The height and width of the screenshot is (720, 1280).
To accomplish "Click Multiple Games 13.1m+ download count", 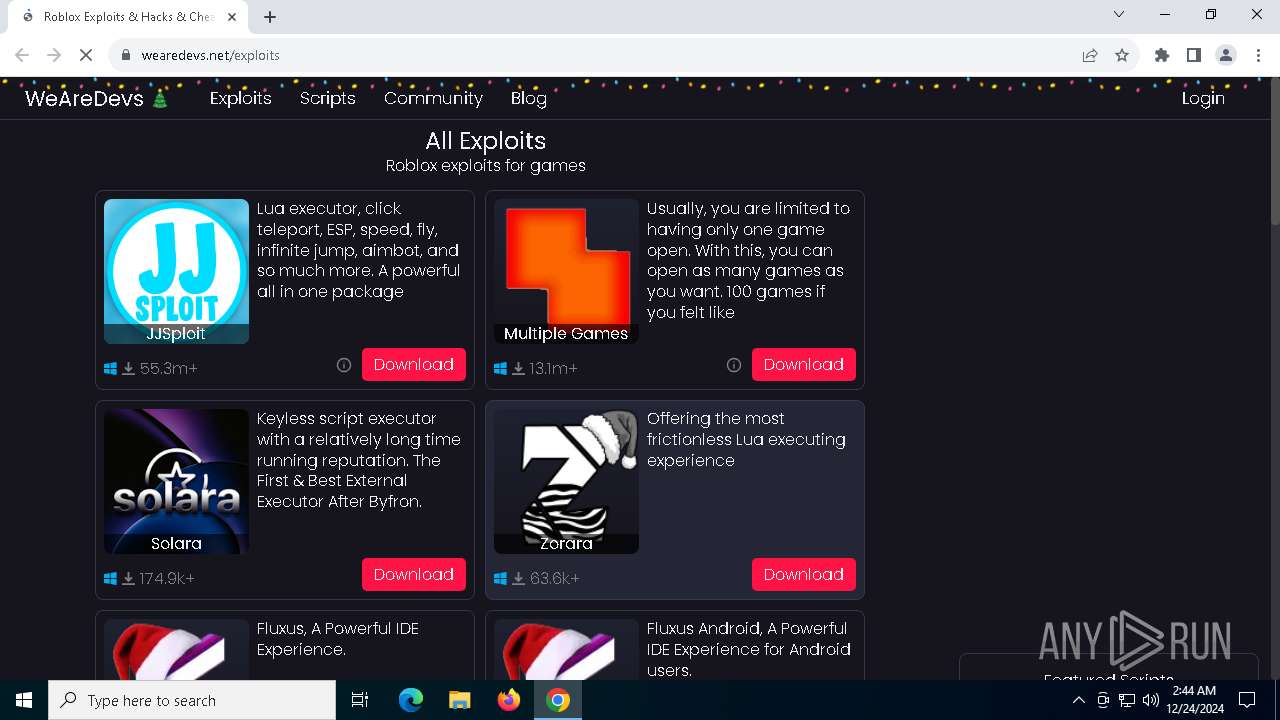I will tap(553, 369).
